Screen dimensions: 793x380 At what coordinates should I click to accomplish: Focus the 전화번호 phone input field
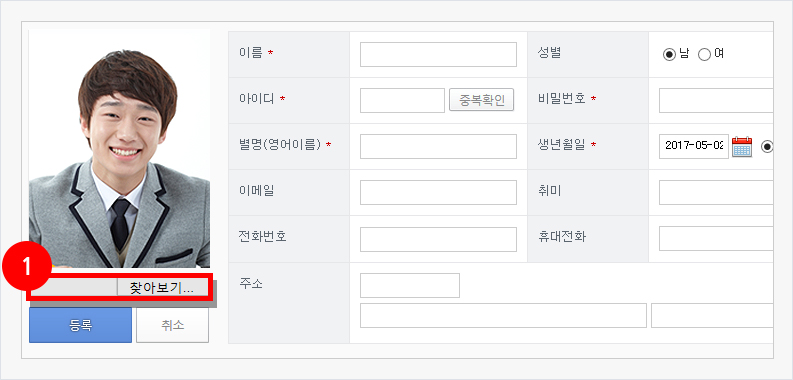pos(438,239)
